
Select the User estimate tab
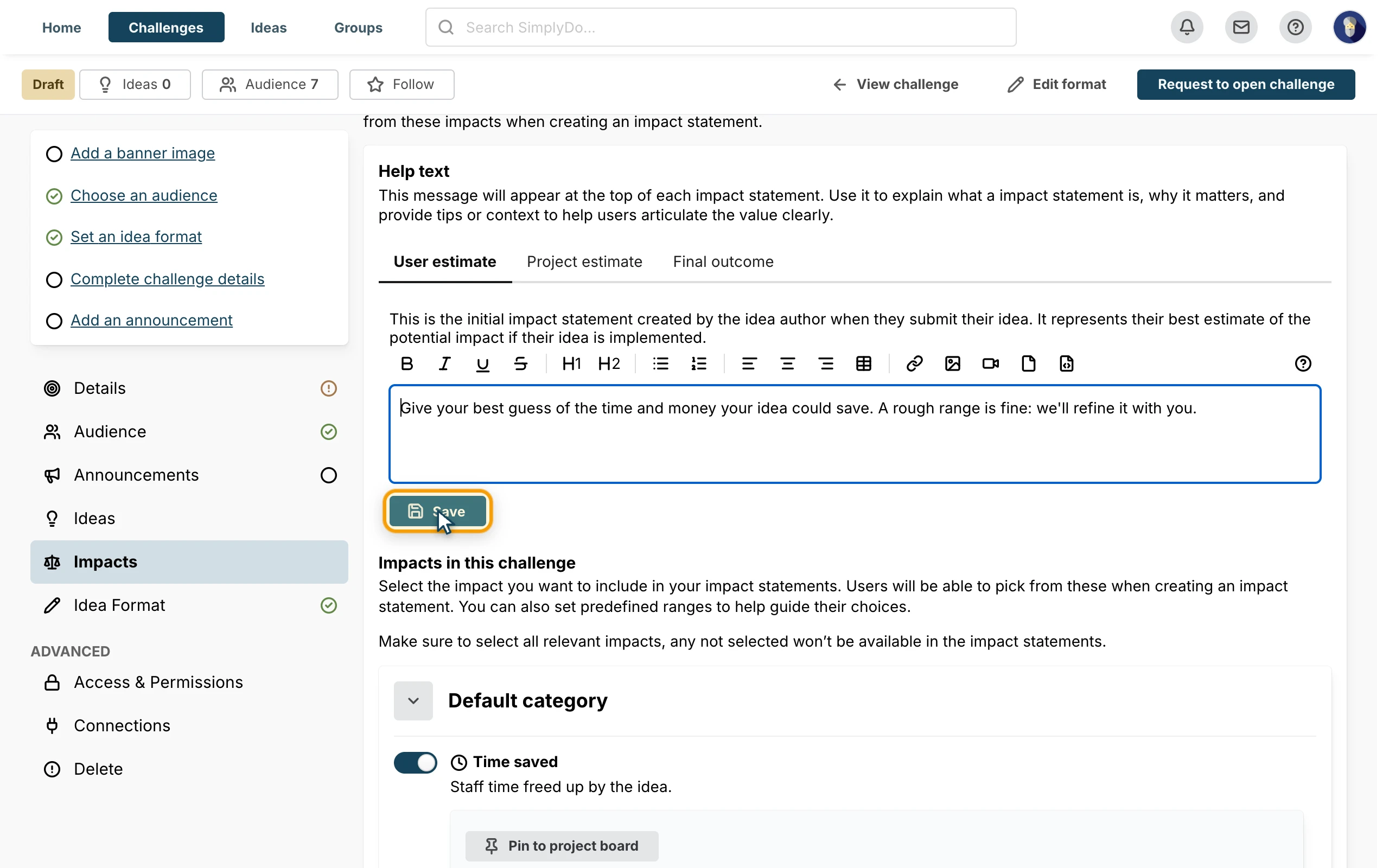[x=445, y=262]
